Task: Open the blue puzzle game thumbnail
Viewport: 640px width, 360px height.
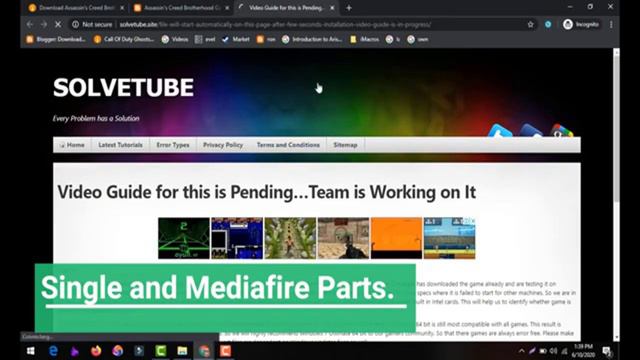Action: [237, 238]
